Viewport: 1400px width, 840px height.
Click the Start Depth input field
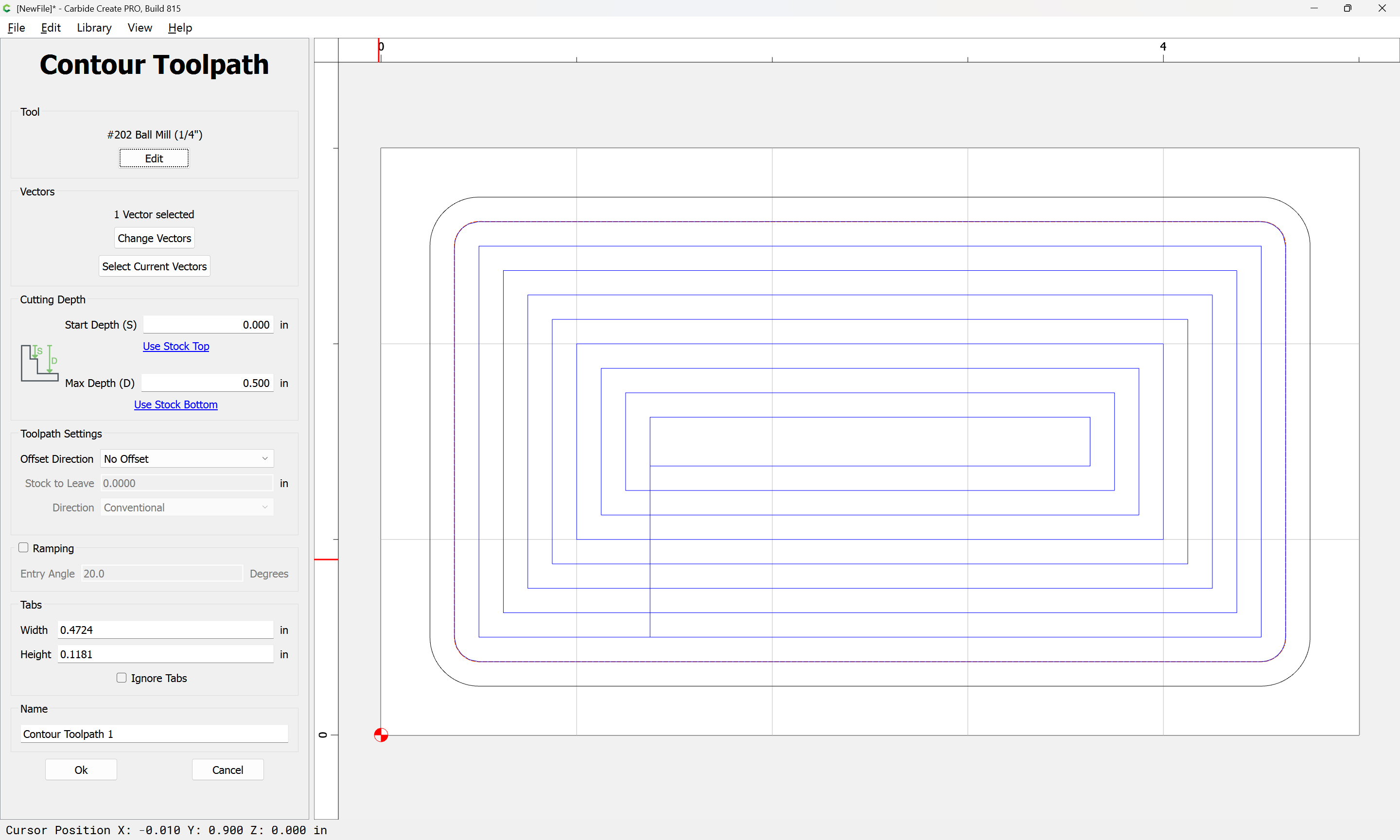click(x=208, y=324)
